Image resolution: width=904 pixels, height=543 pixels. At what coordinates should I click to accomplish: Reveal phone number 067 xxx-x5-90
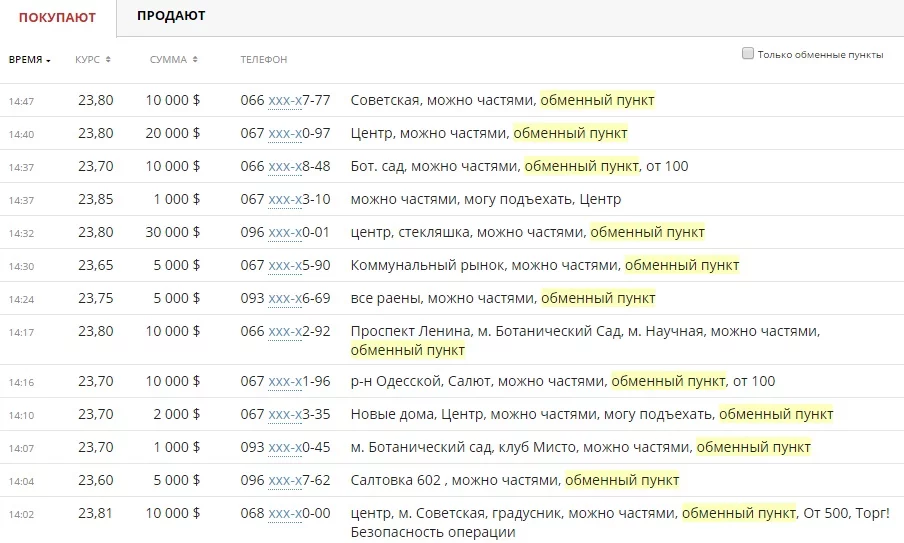click(284, 265)
